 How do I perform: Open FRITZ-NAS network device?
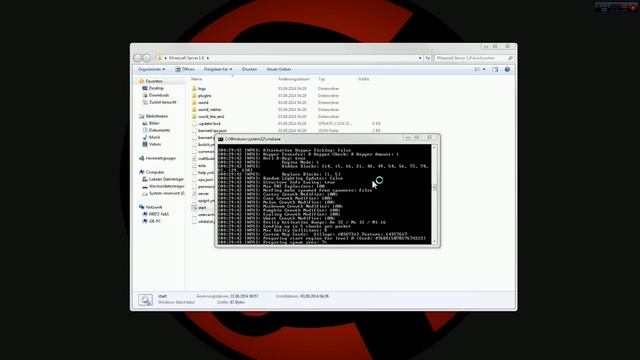tap(156, 214)
